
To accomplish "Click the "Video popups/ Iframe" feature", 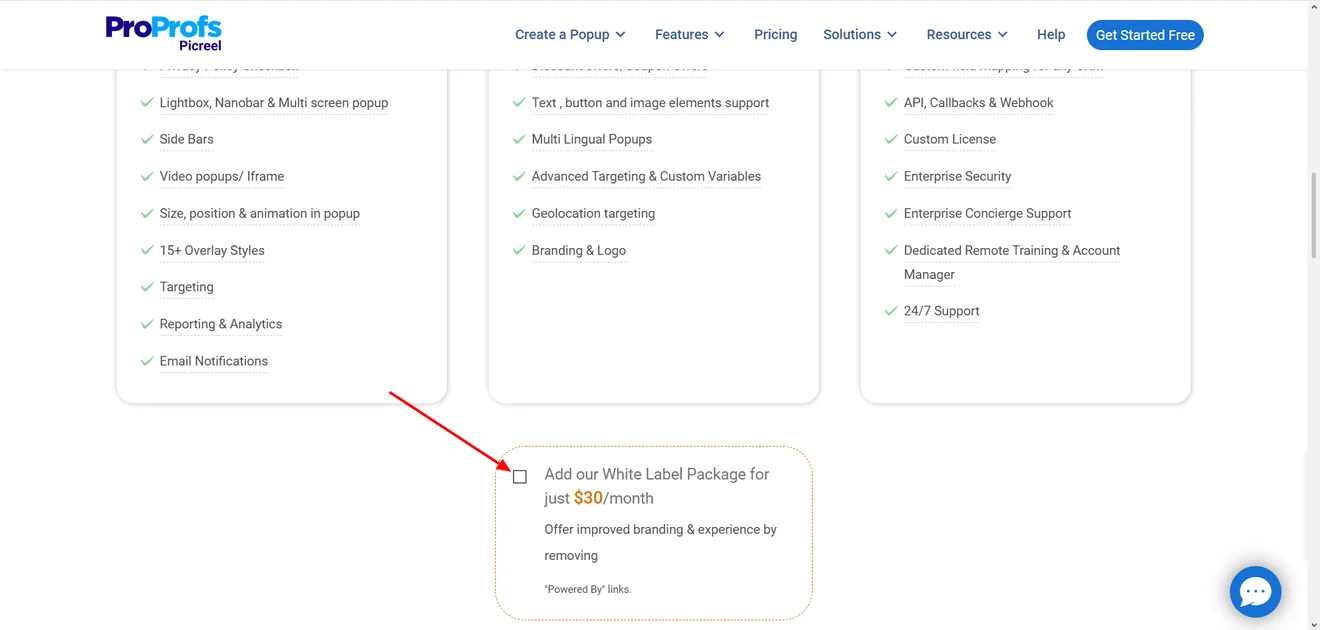I will (222, 177).
